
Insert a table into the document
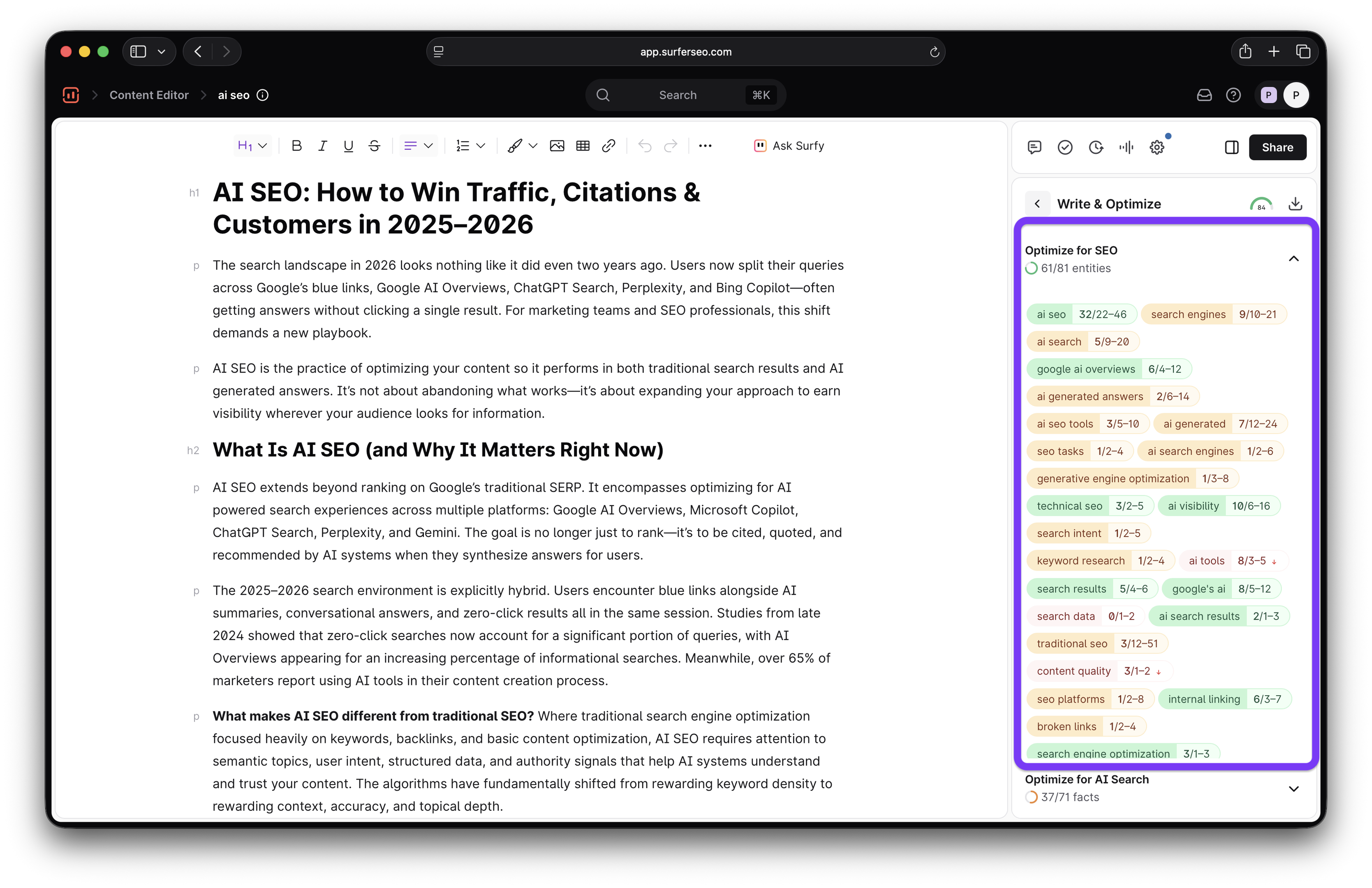pyautogui.click(x=583, y=146)
